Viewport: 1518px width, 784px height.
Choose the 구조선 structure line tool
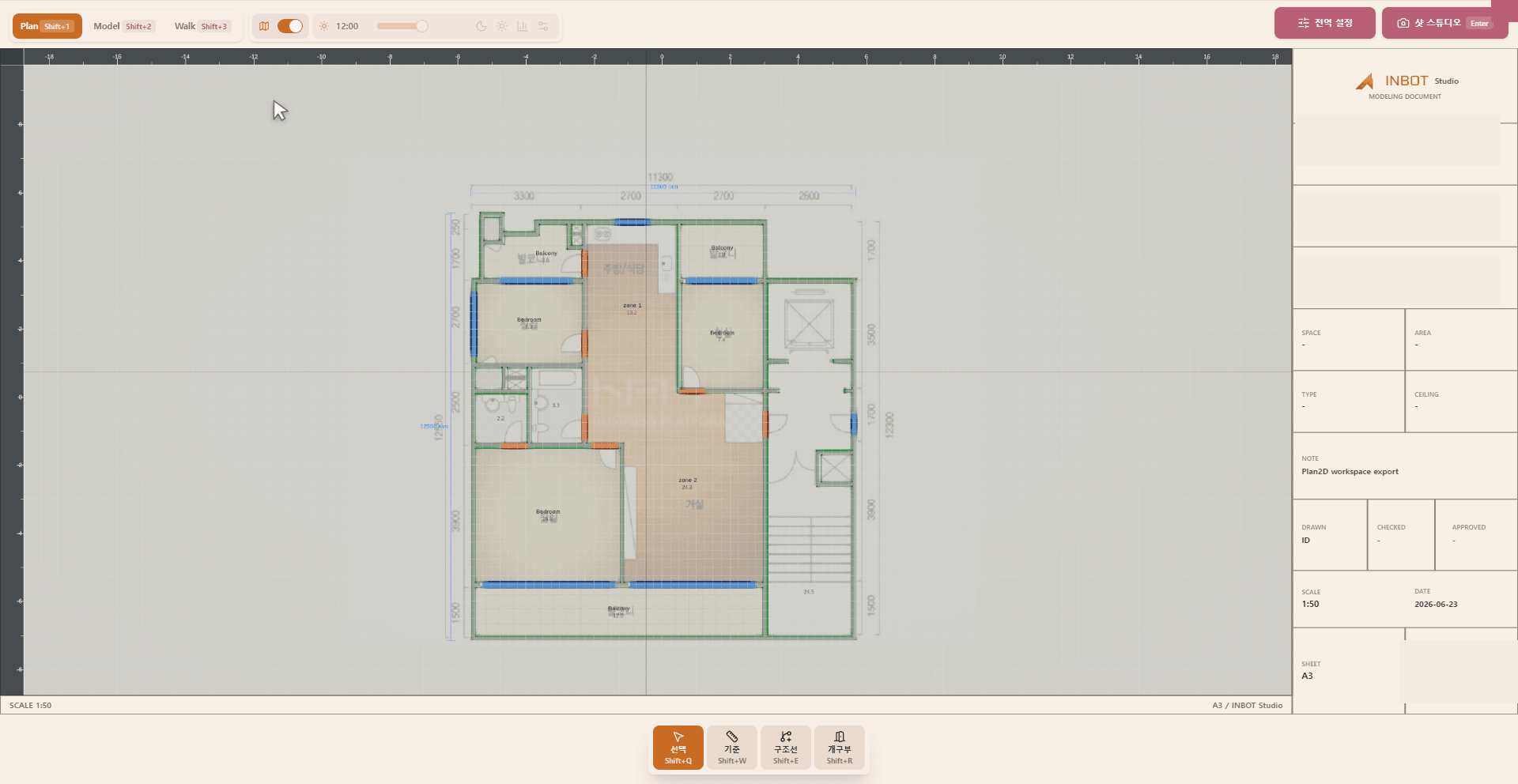(785, 747)
